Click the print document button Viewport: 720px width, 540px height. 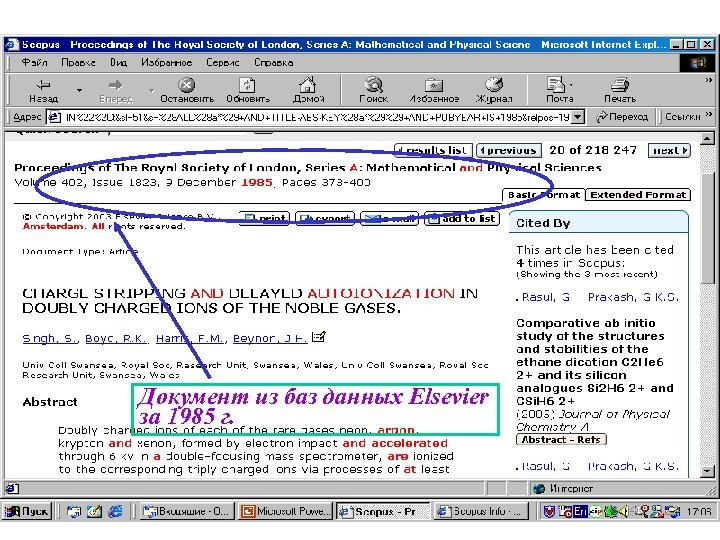pos(264,219)
